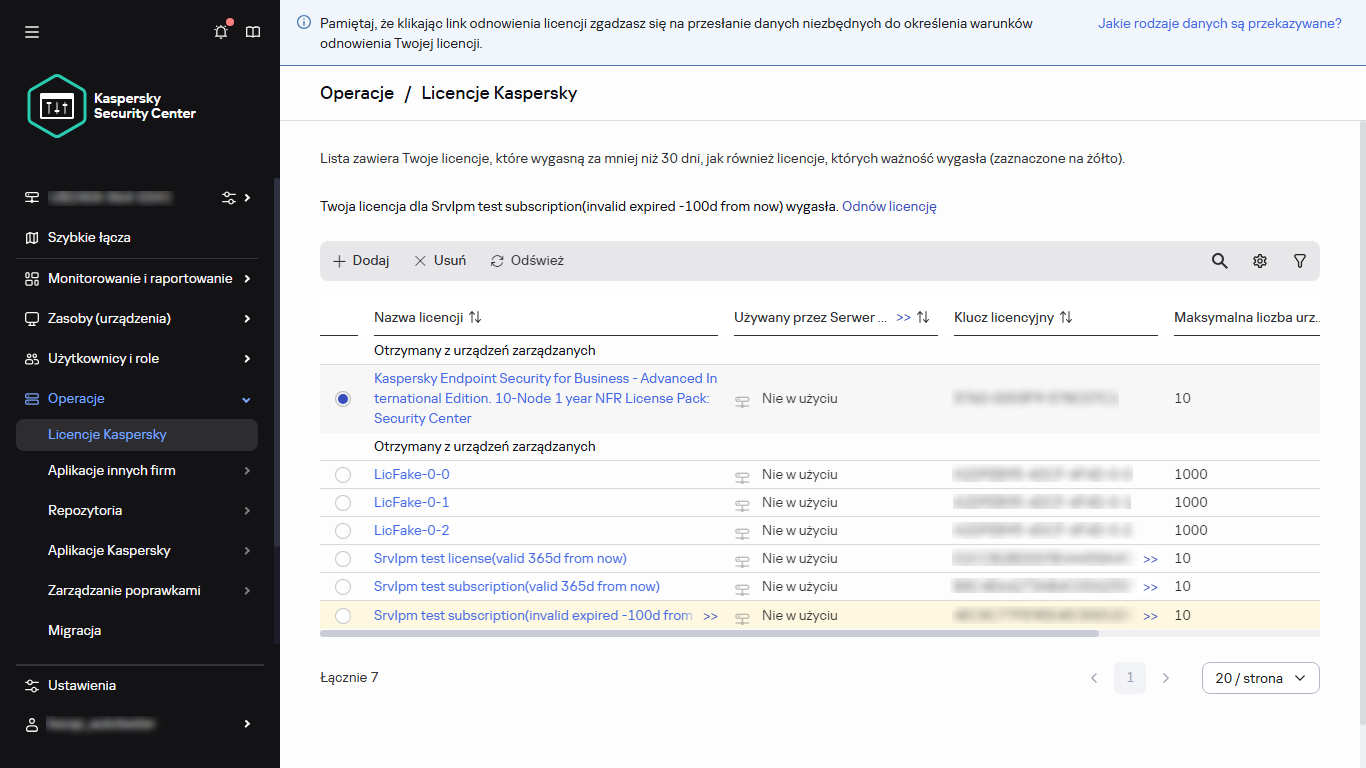The image size is (1366, 768).
Task: Select radio button for the expired Srvlpm subscription
Action: click(343, 616)
